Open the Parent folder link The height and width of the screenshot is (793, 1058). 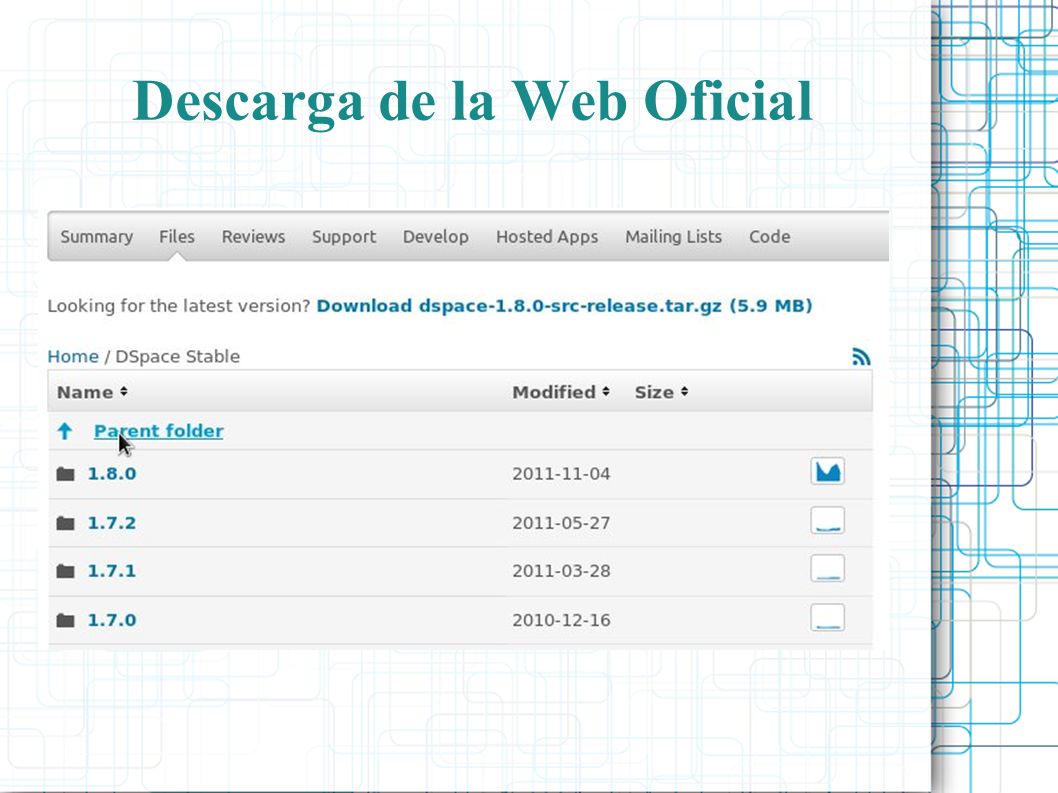(x=159, y=431)
